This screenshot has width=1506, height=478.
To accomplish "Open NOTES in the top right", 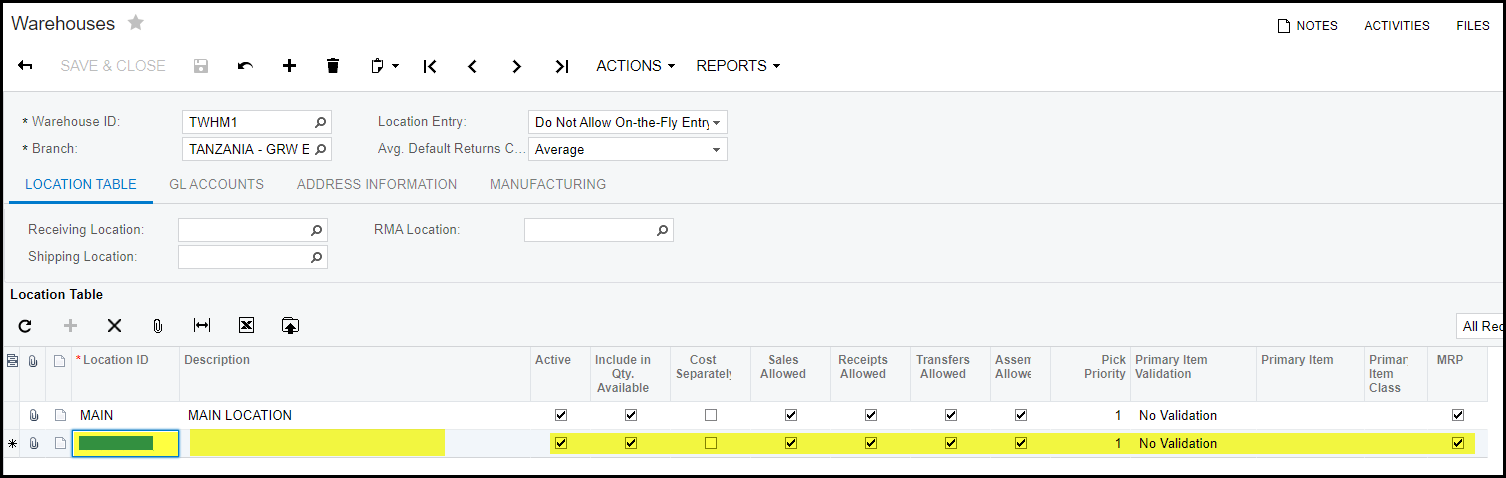I will coord(1307,26).
